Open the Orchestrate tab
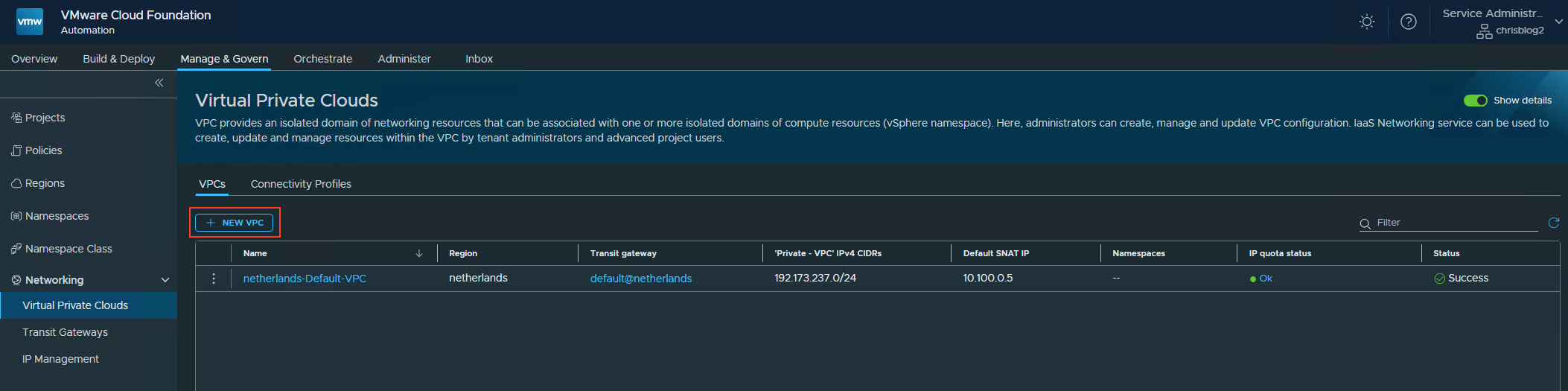Viewport: 1568px width, 391px height. pyautogui.click(x=323, y=59)
